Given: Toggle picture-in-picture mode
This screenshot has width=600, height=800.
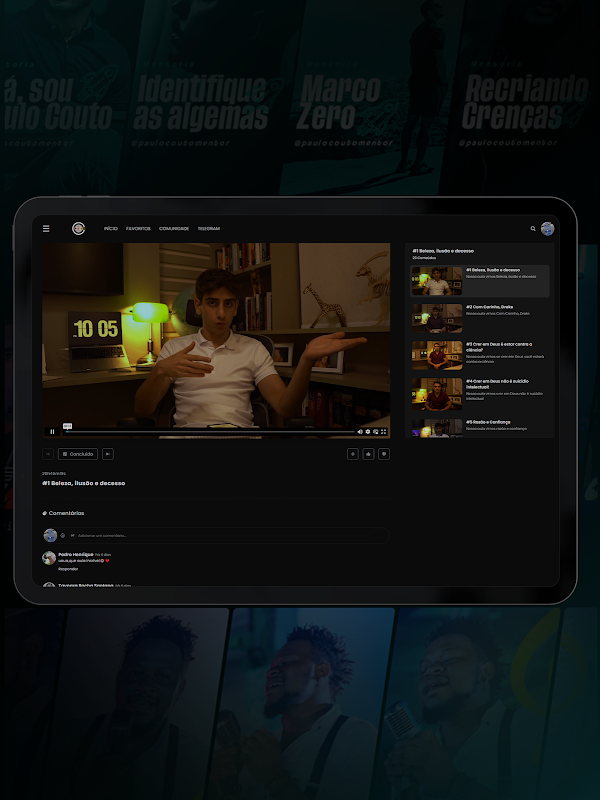Looking at the screenshot, I should point(376,432).
